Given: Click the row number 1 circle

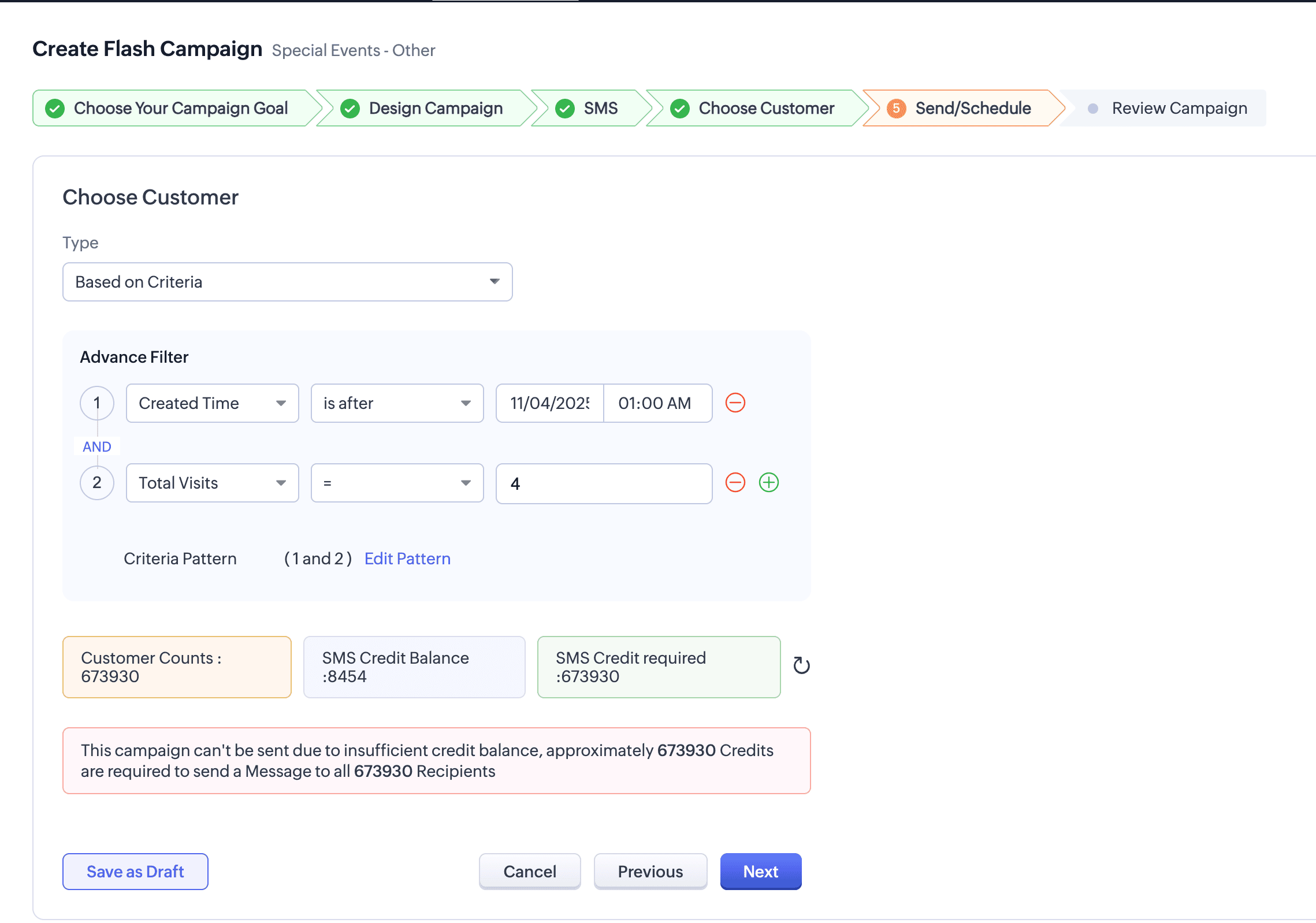Looking at the screenshot, I should [x=96, y=403].
